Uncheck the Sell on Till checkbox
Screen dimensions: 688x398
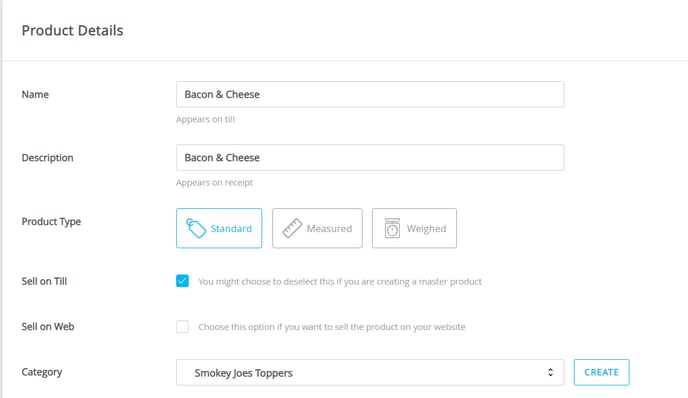183,281
